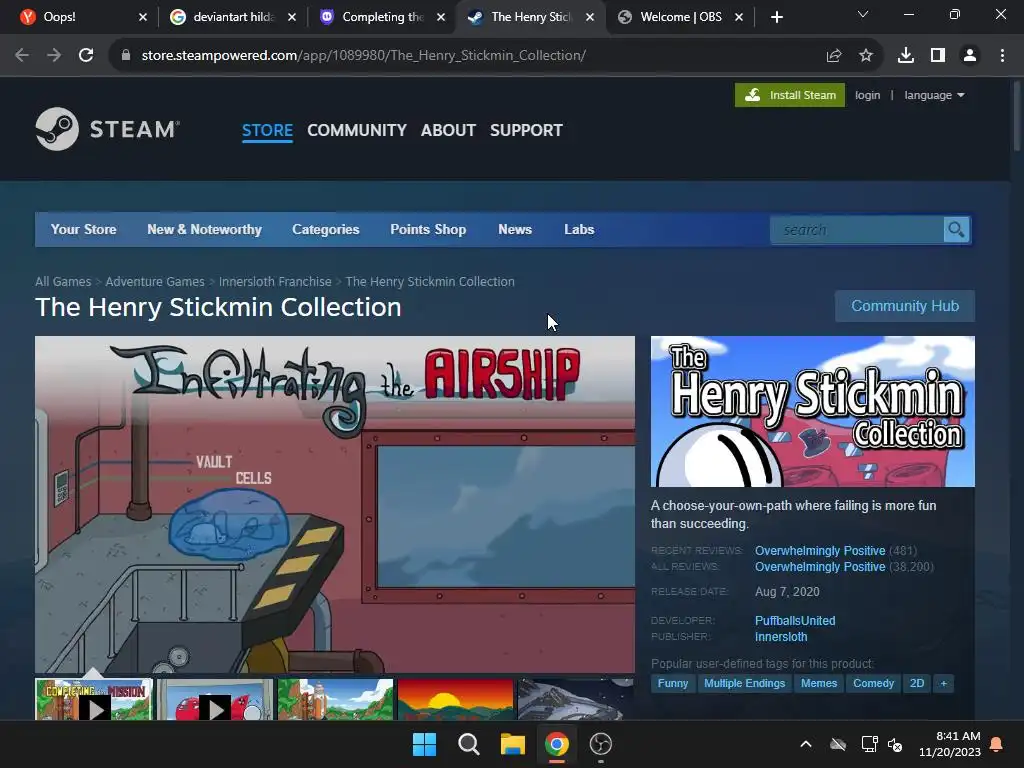Click the Comedy tag

click(873, 683)
